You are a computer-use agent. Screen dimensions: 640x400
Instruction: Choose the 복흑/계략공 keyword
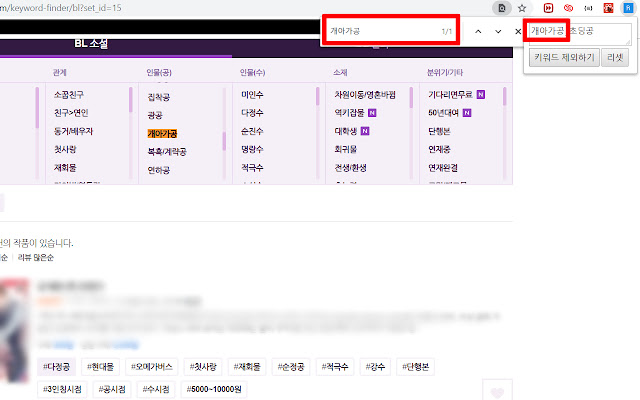pos(167,152)
